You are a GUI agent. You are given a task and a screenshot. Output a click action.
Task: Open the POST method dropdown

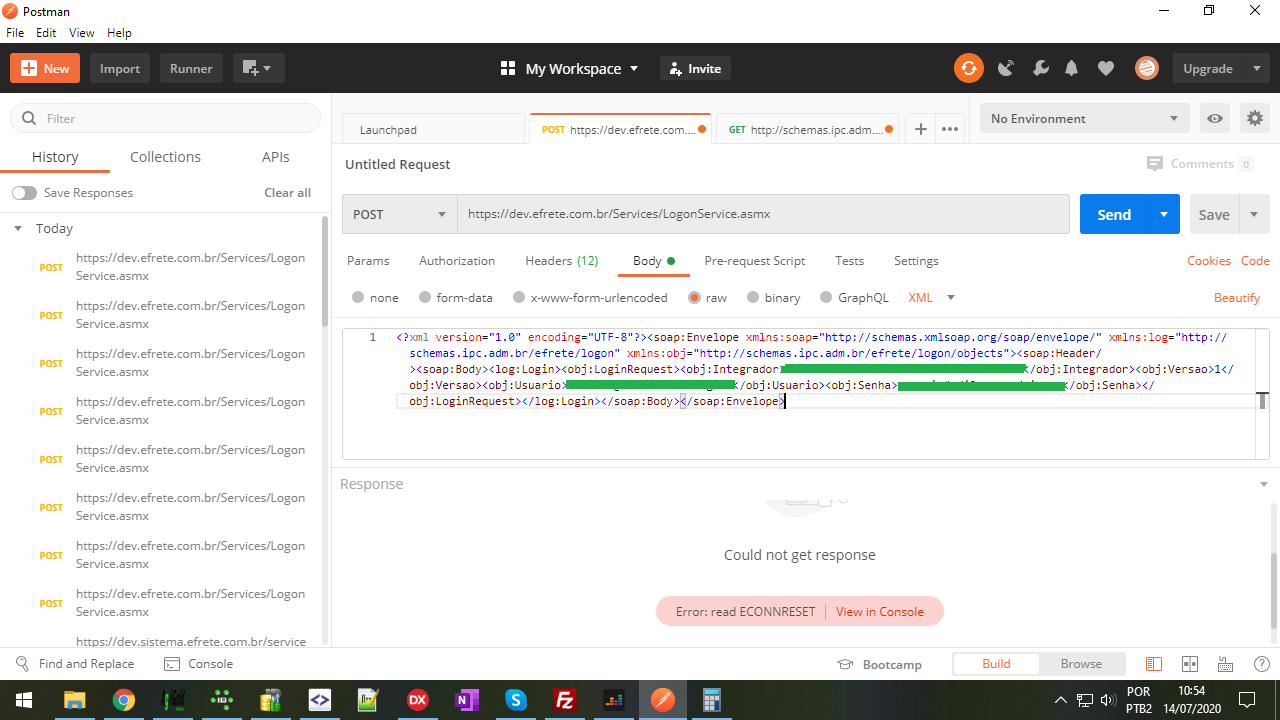400,214
